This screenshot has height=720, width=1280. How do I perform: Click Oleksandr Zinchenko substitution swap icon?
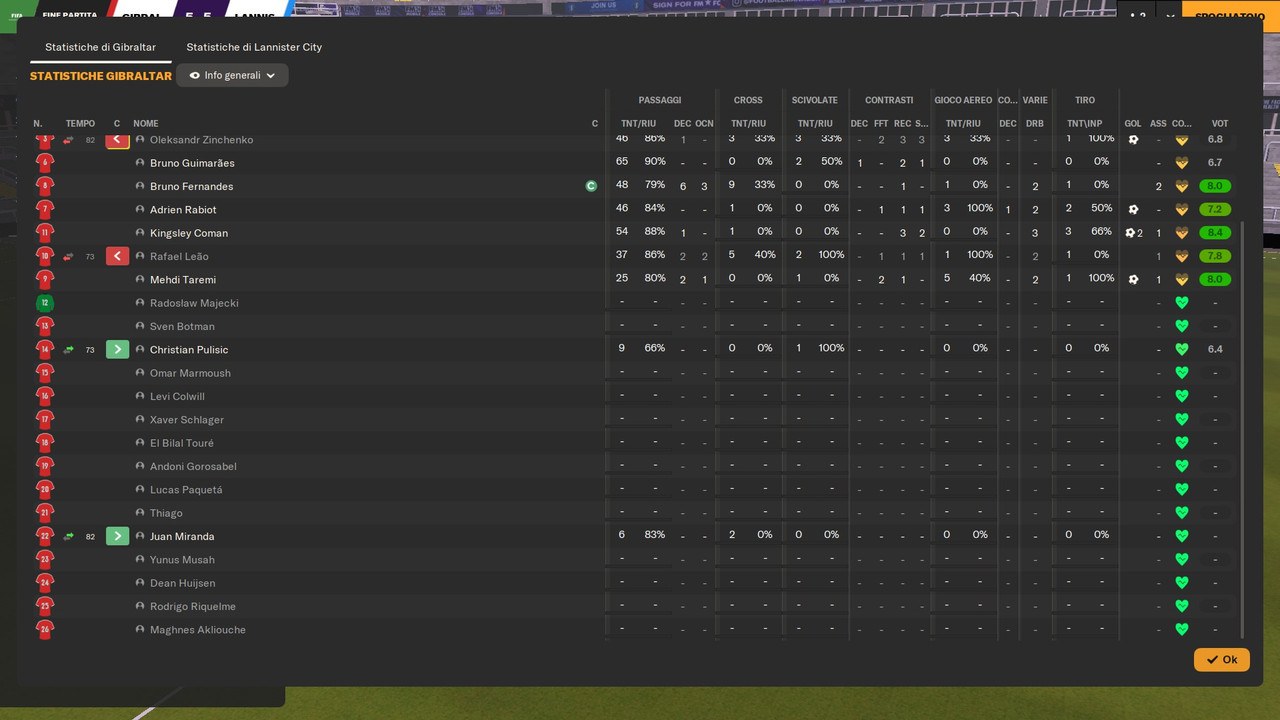tap(68, 140)
